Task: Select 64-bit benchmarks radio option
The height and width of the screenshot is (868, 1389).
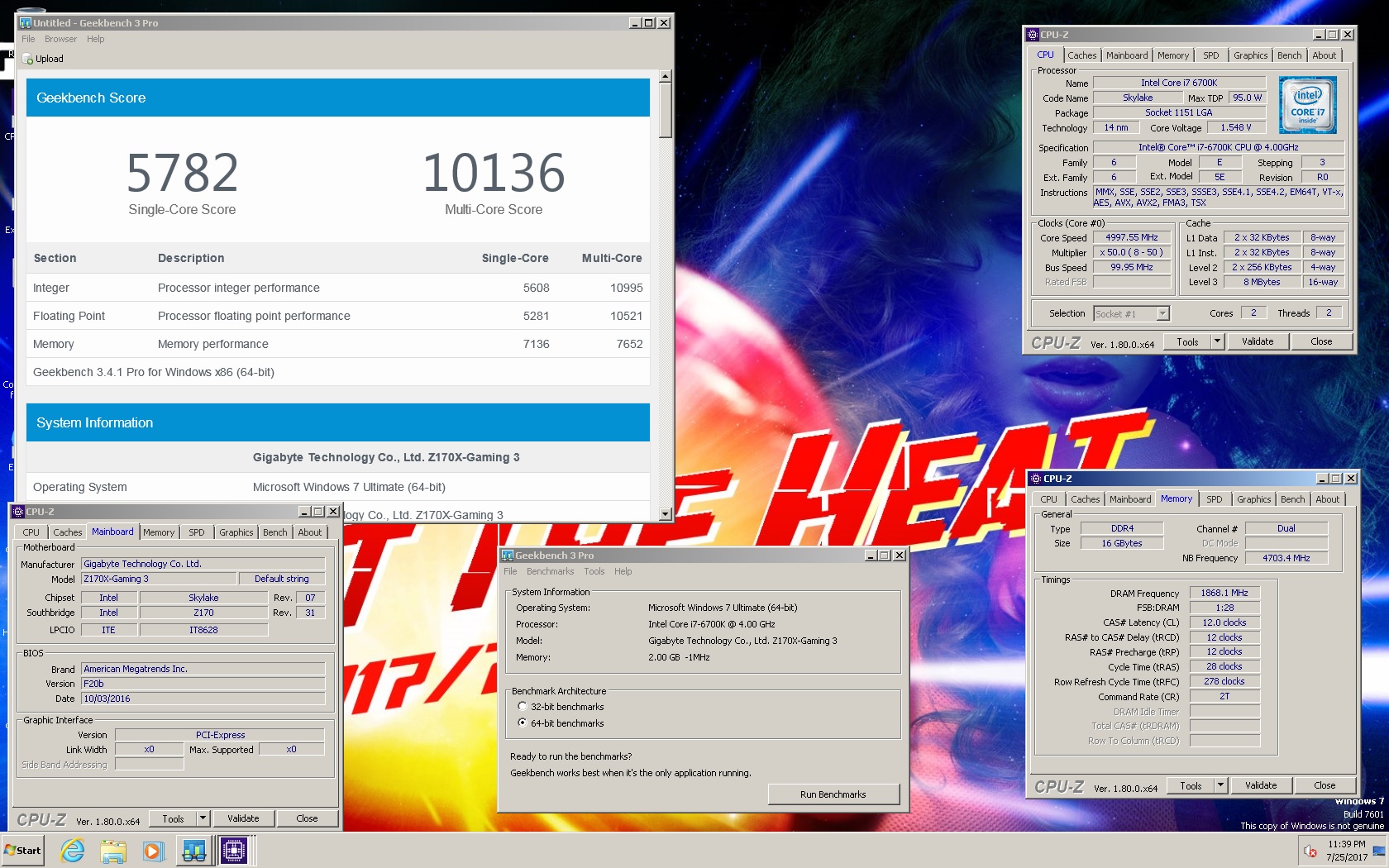Action: pyautogui.click(x=523, y=723)
